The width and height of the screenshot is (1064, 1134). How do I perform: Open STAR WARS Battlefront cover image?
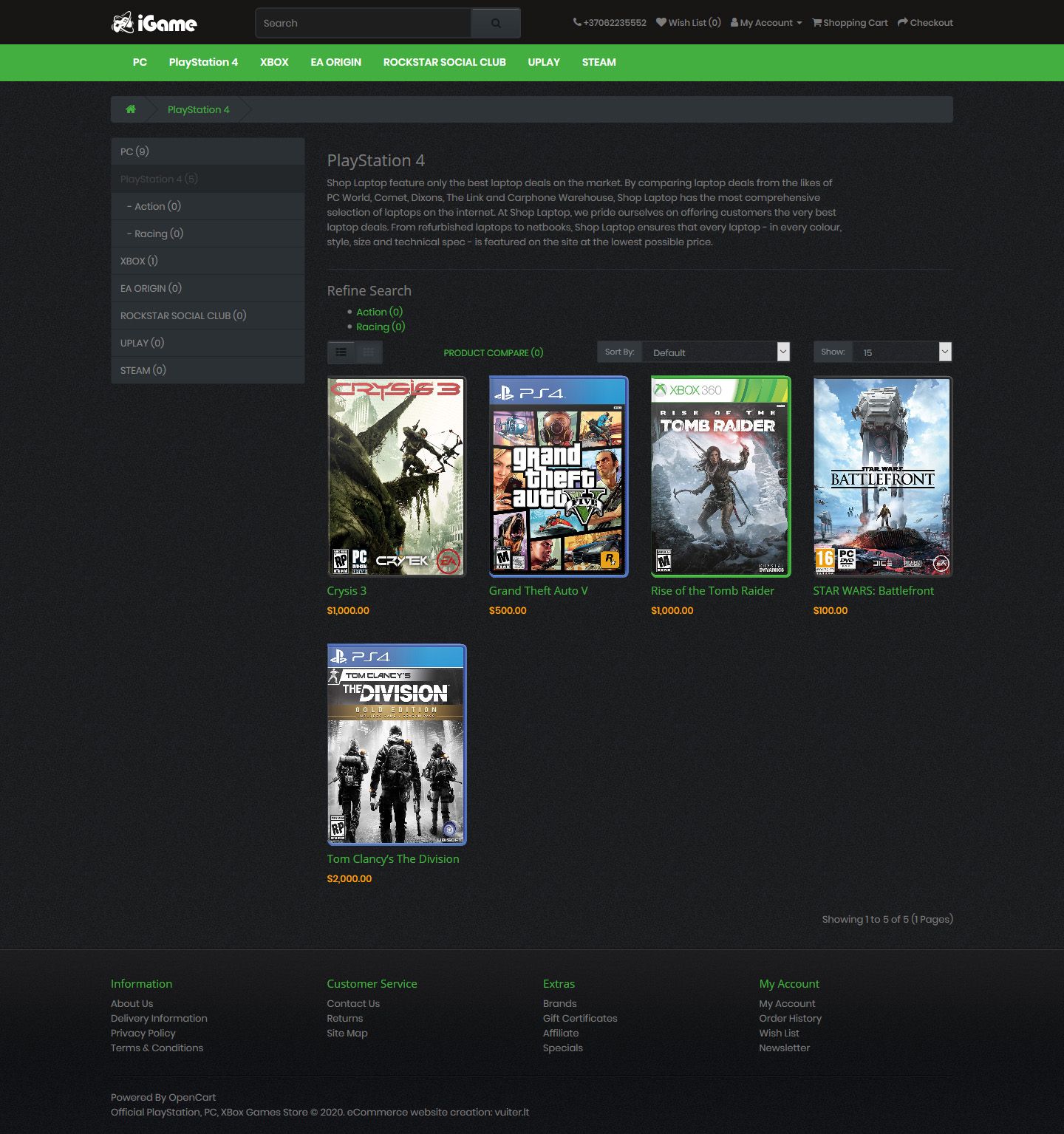pos(883,477)
